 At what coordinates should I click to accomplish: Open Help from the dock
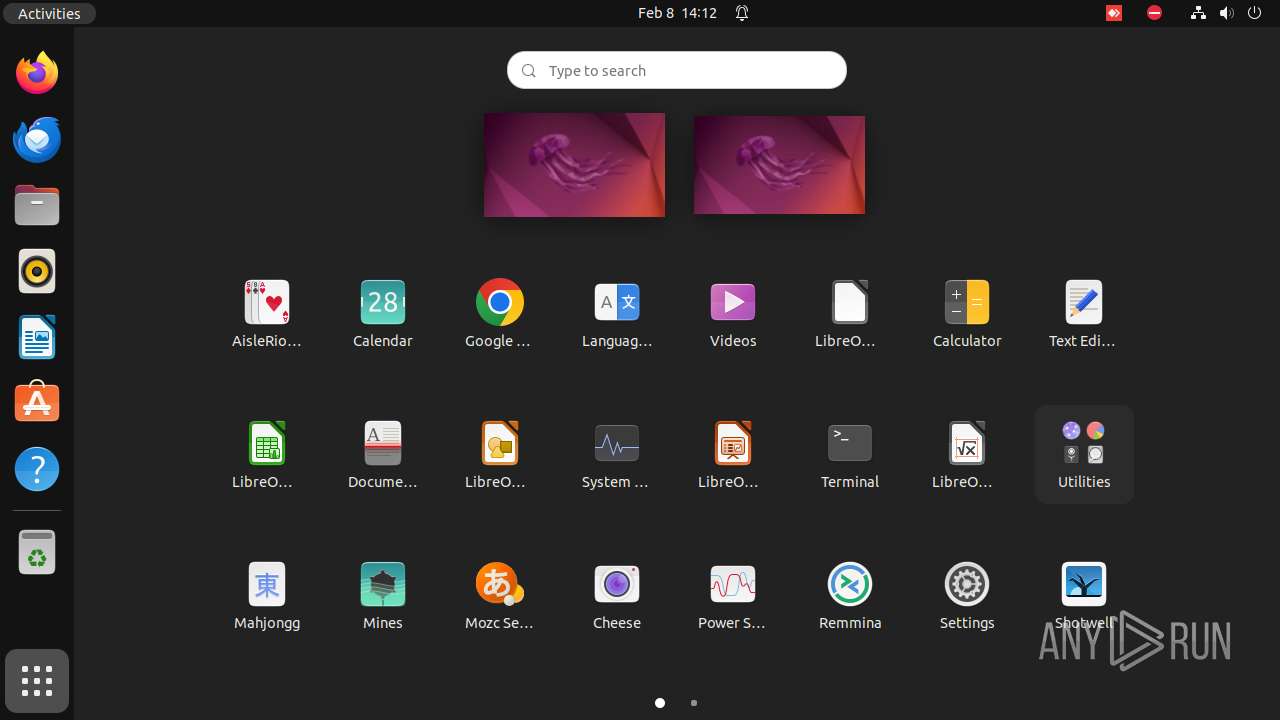37,469
